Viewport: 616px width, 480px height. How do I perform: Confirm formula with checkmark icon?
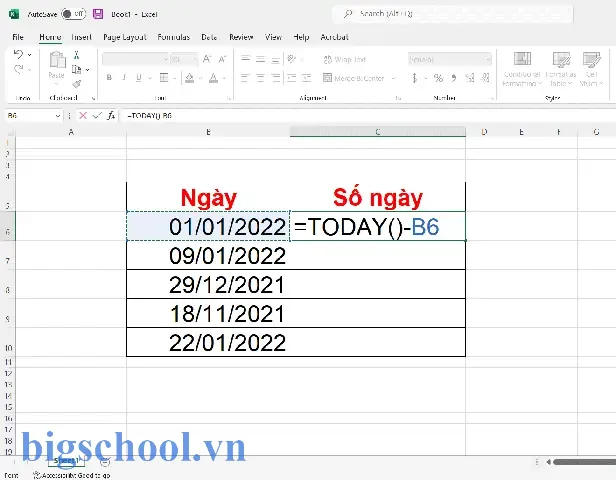[97, 115]
